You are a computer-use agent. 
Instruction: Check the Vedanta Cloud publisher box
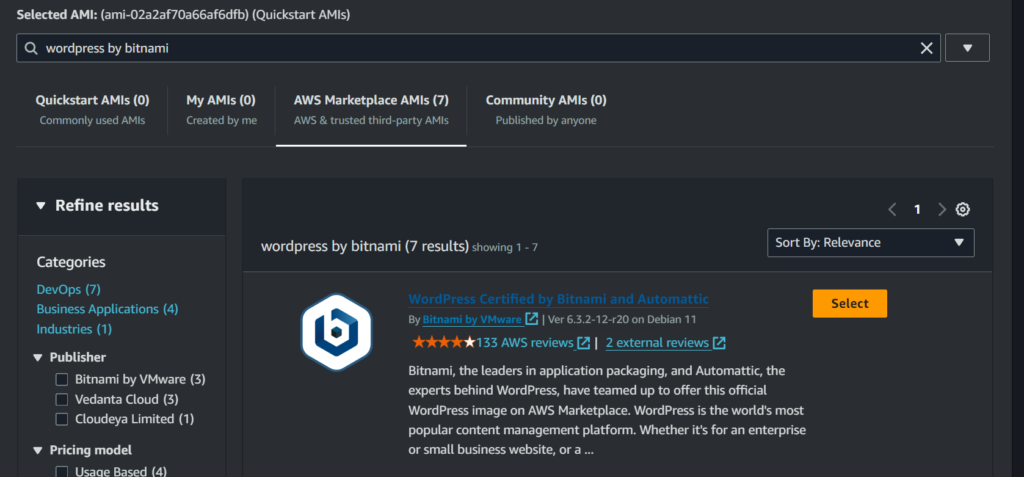[x=61, y=399]
